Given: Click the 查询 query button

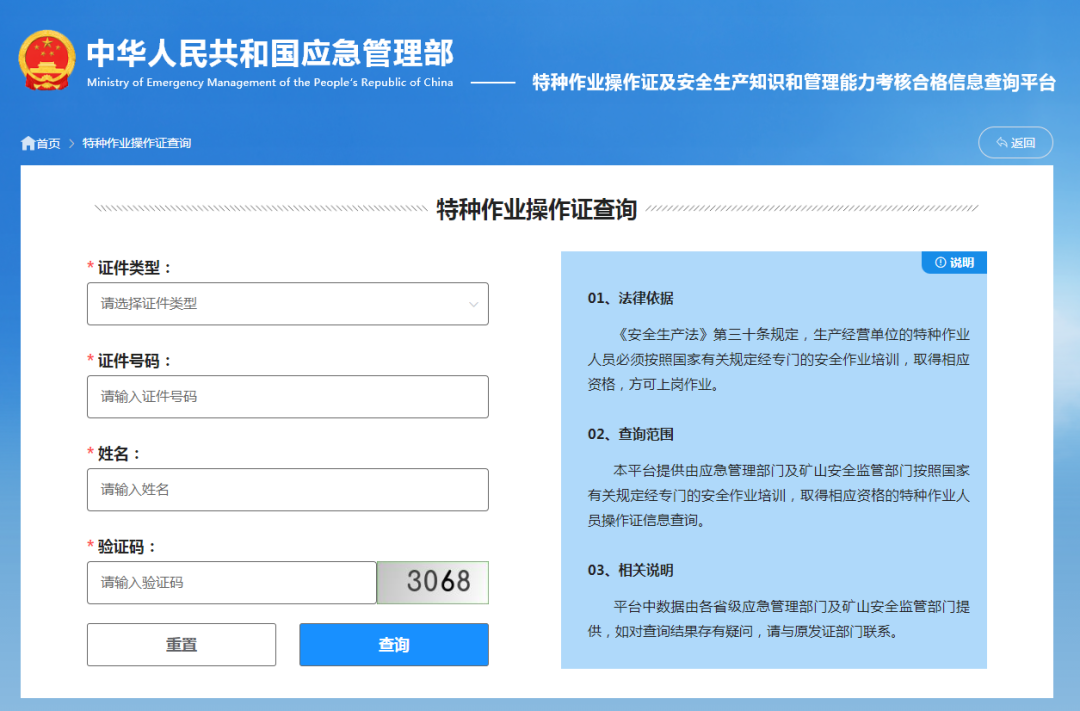Looking at the screenshot, I should [x=393, y=644].
